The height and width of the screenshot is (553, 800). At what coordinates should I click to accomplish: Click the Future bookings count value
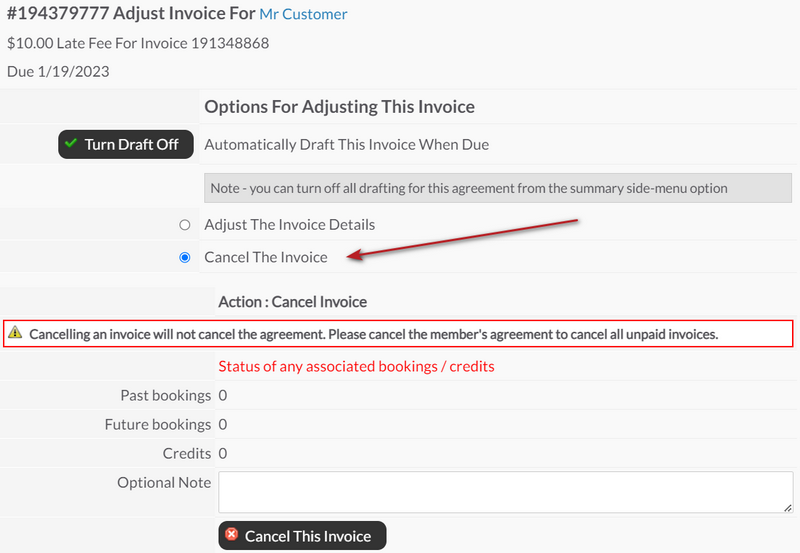click(x=223, y=424)
